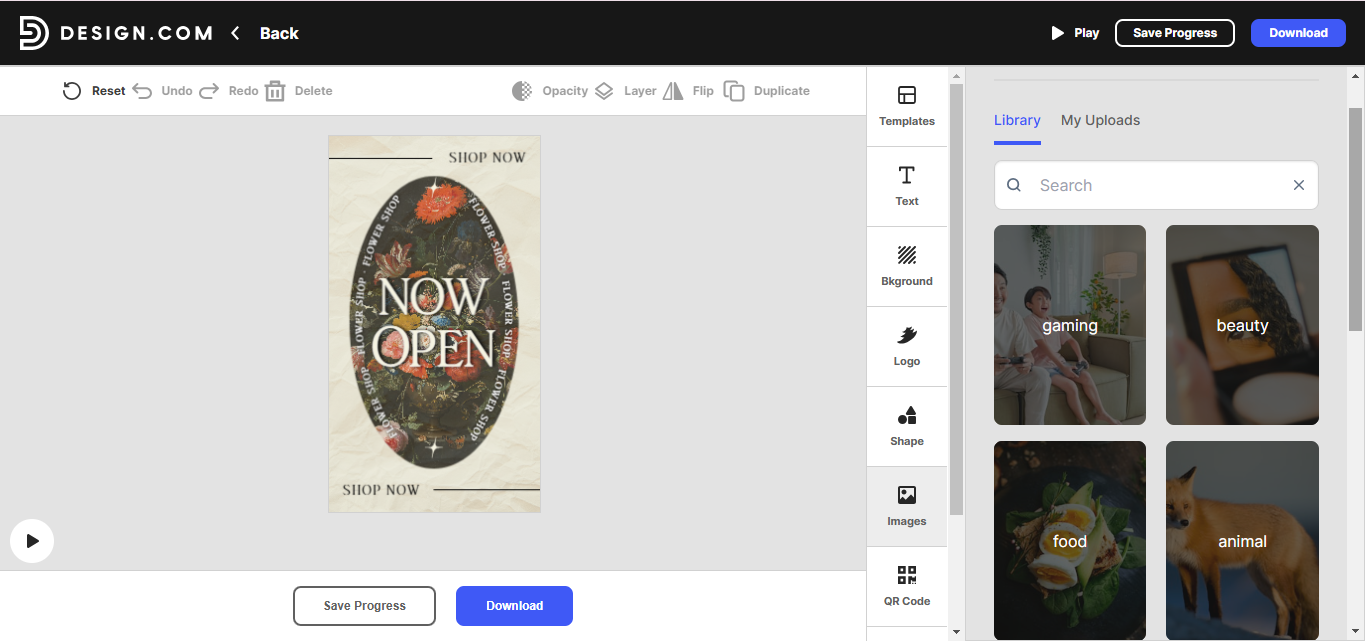Play the design animation from top bar
The width and height of the screenshot is (1365, 641).
click(1075, 33)
